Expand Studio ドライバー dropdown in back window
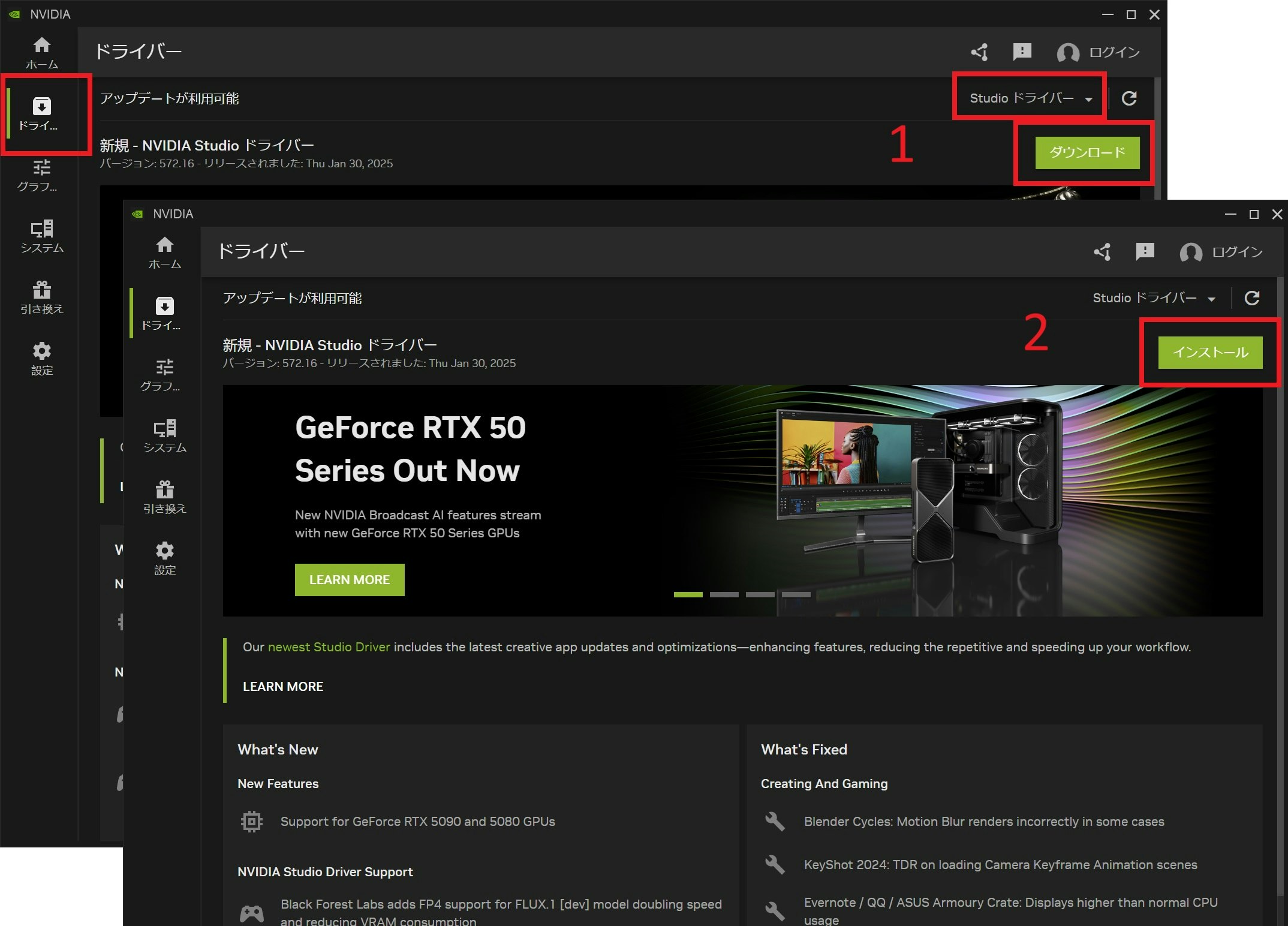 coord(1030,98)
